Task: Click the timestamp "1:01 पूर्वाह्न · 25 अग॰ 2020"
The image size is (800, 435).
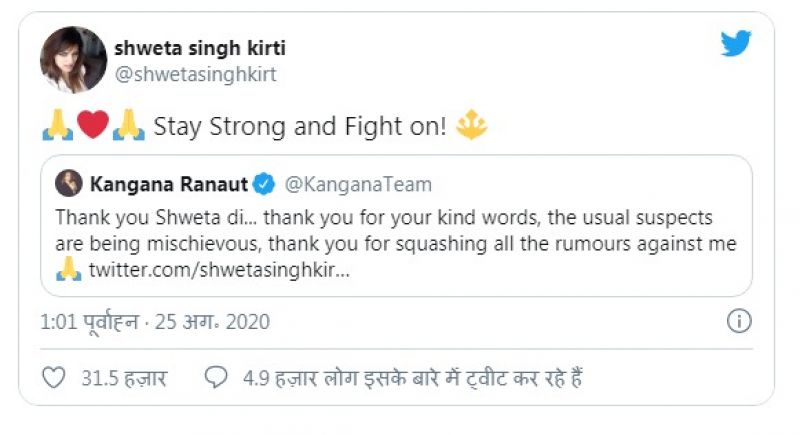Action: pos(155,322)
